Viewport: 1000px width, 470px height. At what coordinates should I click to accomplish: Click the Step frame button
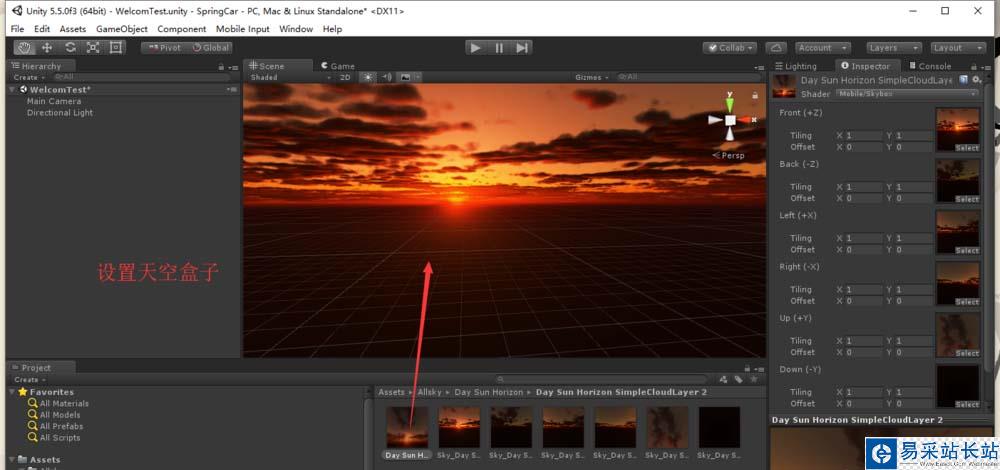522,47
